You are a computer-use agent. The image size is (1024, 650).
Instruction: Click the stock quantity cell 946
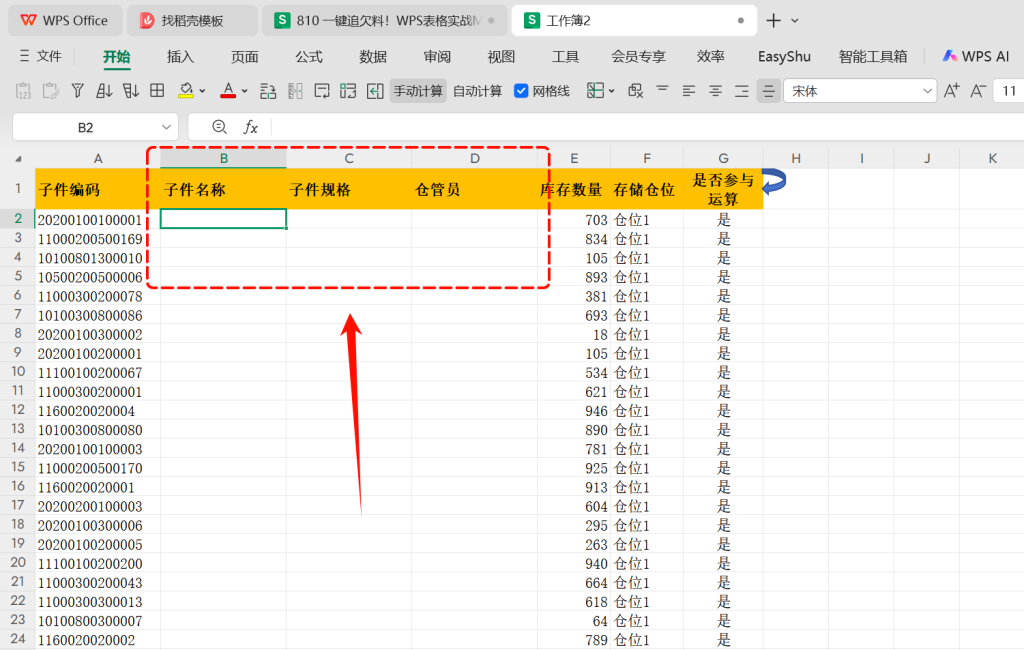[574, 411]
